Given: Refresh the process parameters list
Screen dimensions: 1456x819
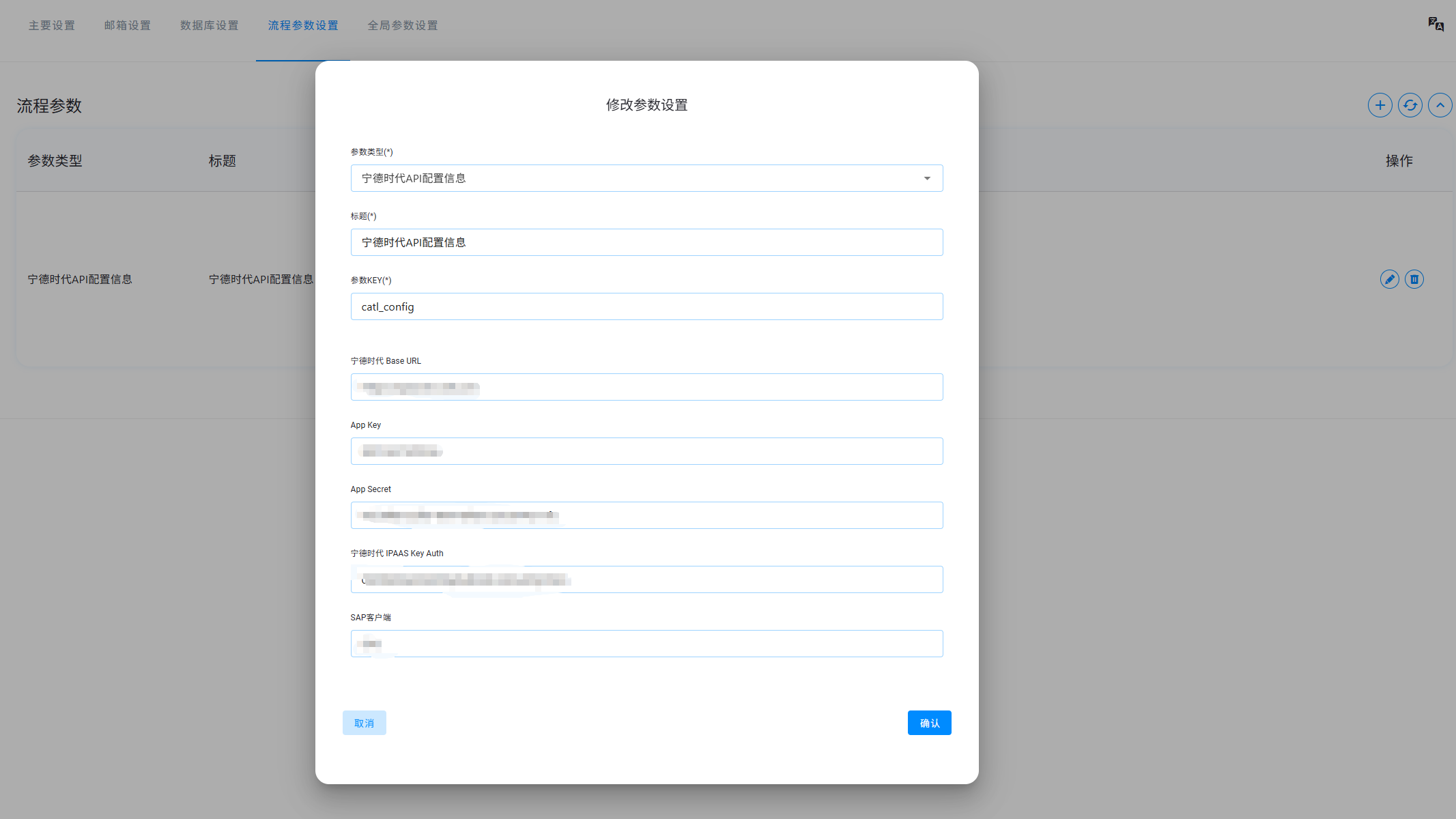Looking at the screenshot, I should 1410,105.
